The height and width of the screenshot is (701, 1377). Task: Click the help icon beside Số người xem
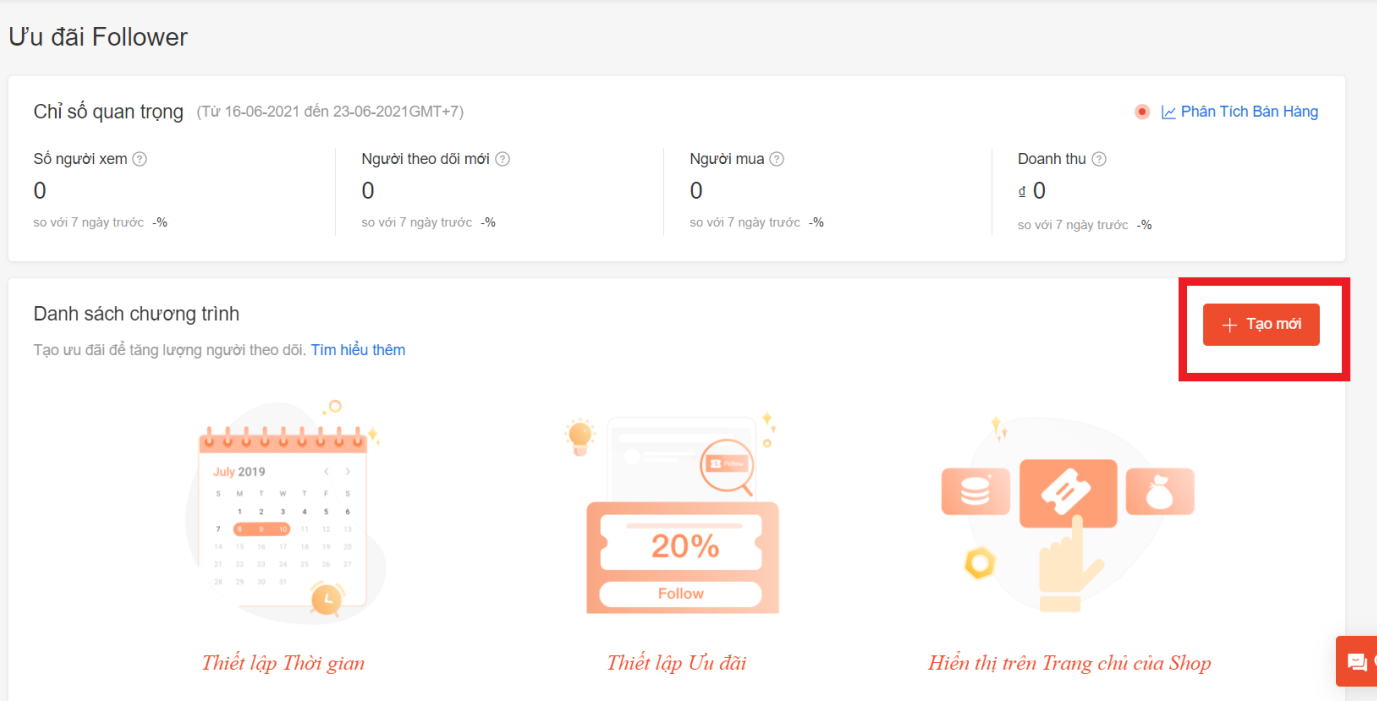click(140, 159)
